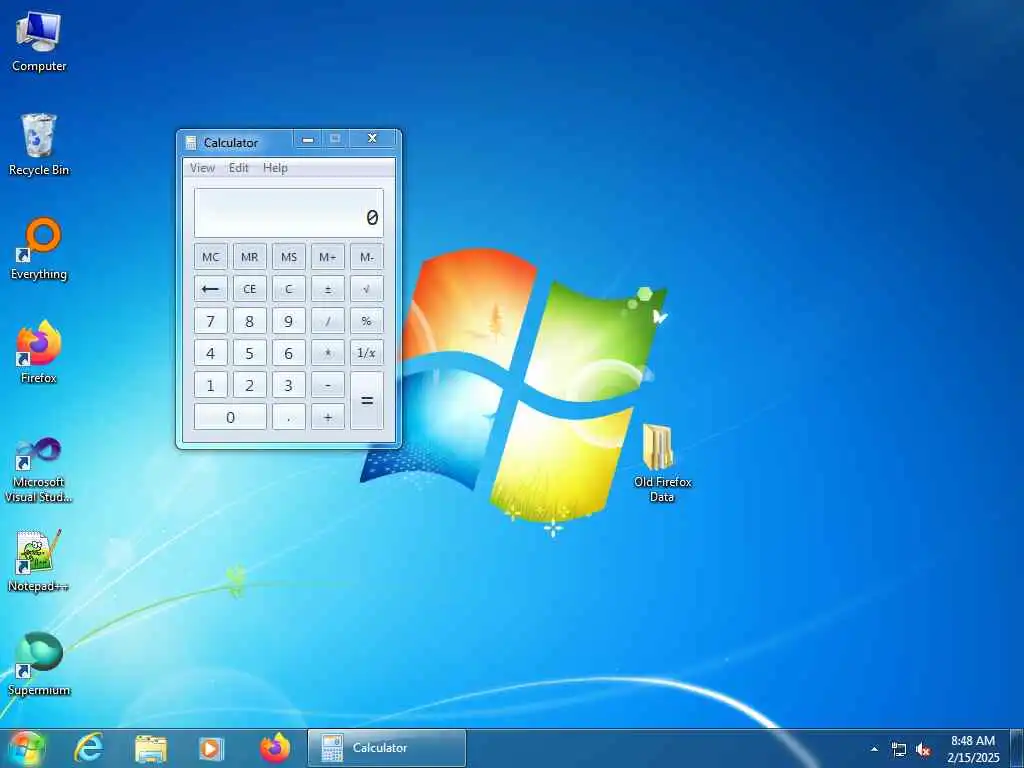This screenshot has height=768, width=1024.
Task: Close the Calculator window
Action: pos(372,138)
